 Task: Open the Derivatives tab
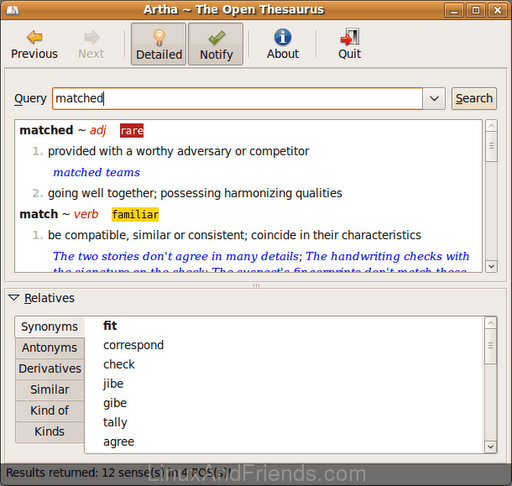49,369
